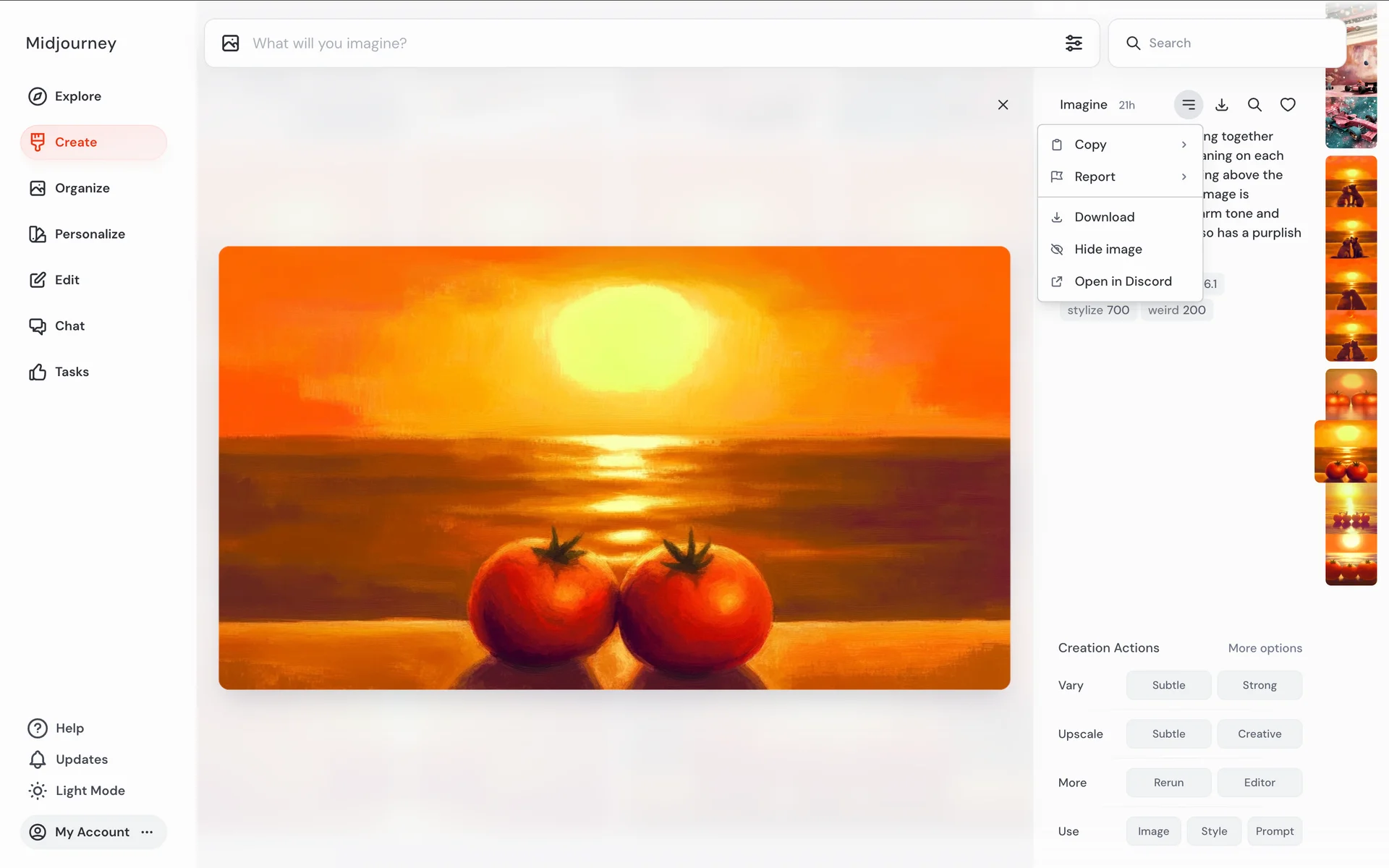
Task: Click the heart icon to like image
Action: tap(1288, 105)
